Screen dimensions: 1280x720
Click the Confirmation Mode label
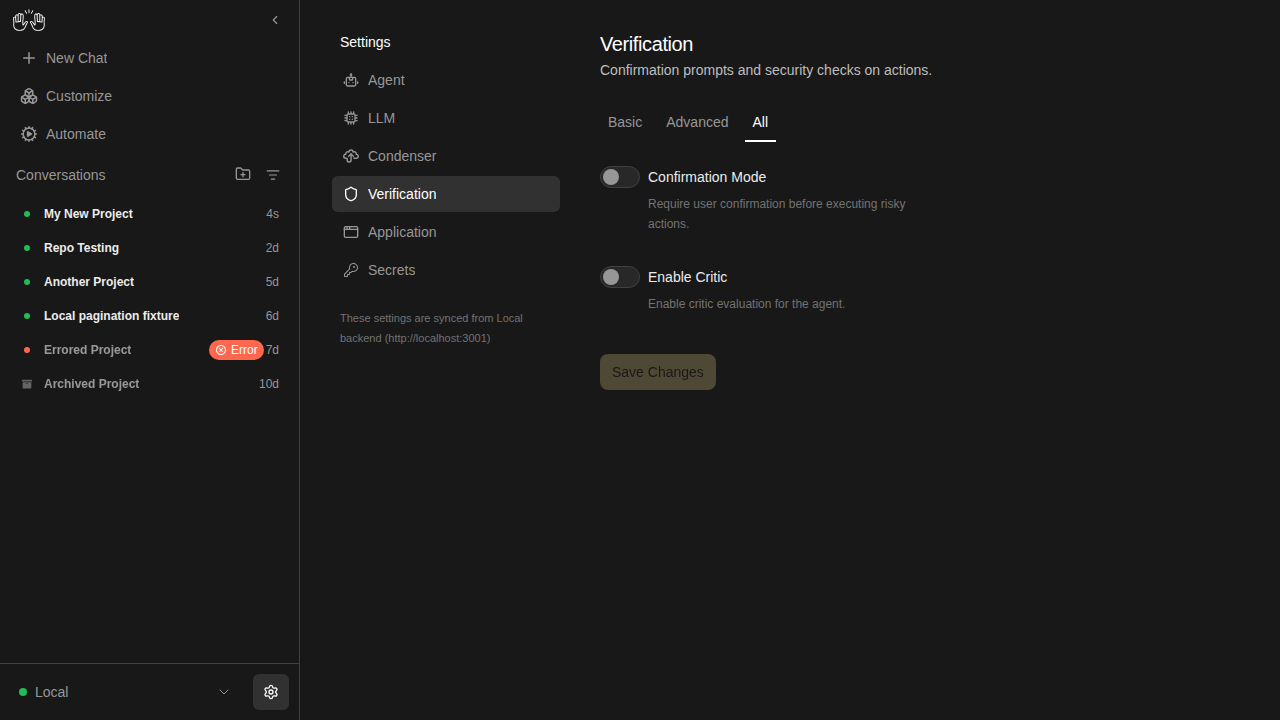click(707, 177)
